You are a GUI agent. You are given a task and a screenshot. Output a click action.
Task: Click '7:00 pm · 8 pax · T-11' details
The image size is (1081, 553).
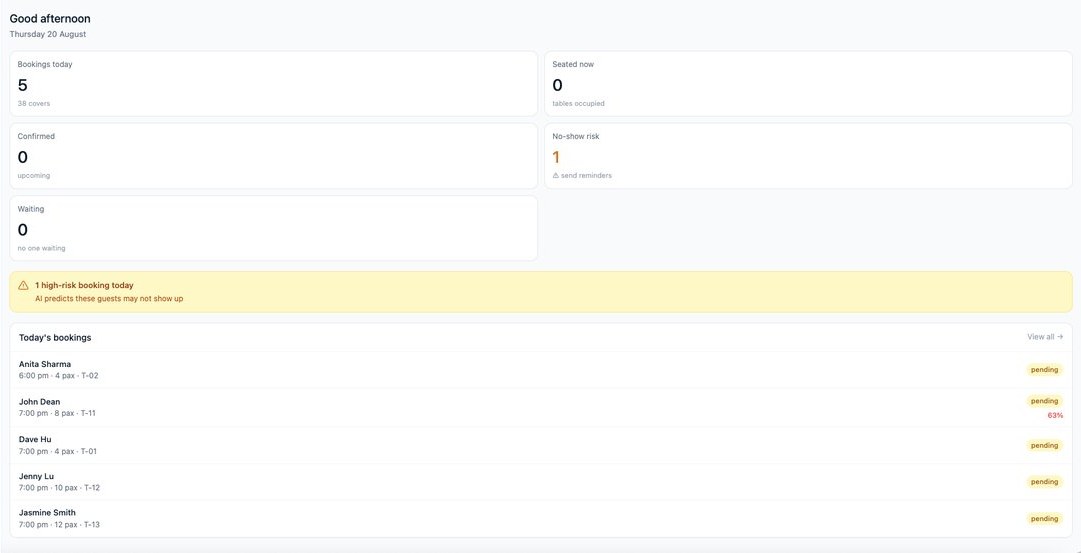pos(57,413)
